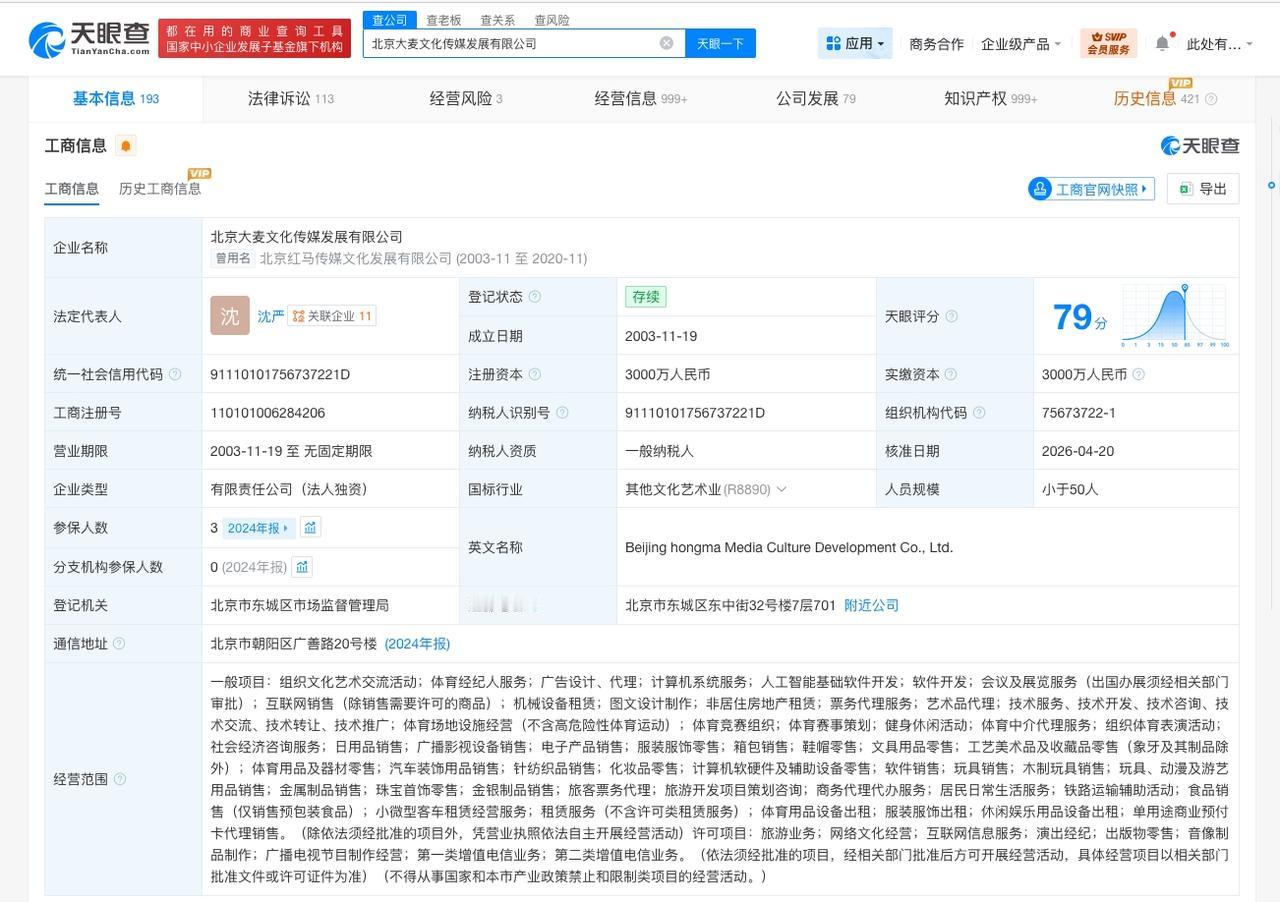
Task: Open the 关联企业 11 badge
Action: pos(332,316)
